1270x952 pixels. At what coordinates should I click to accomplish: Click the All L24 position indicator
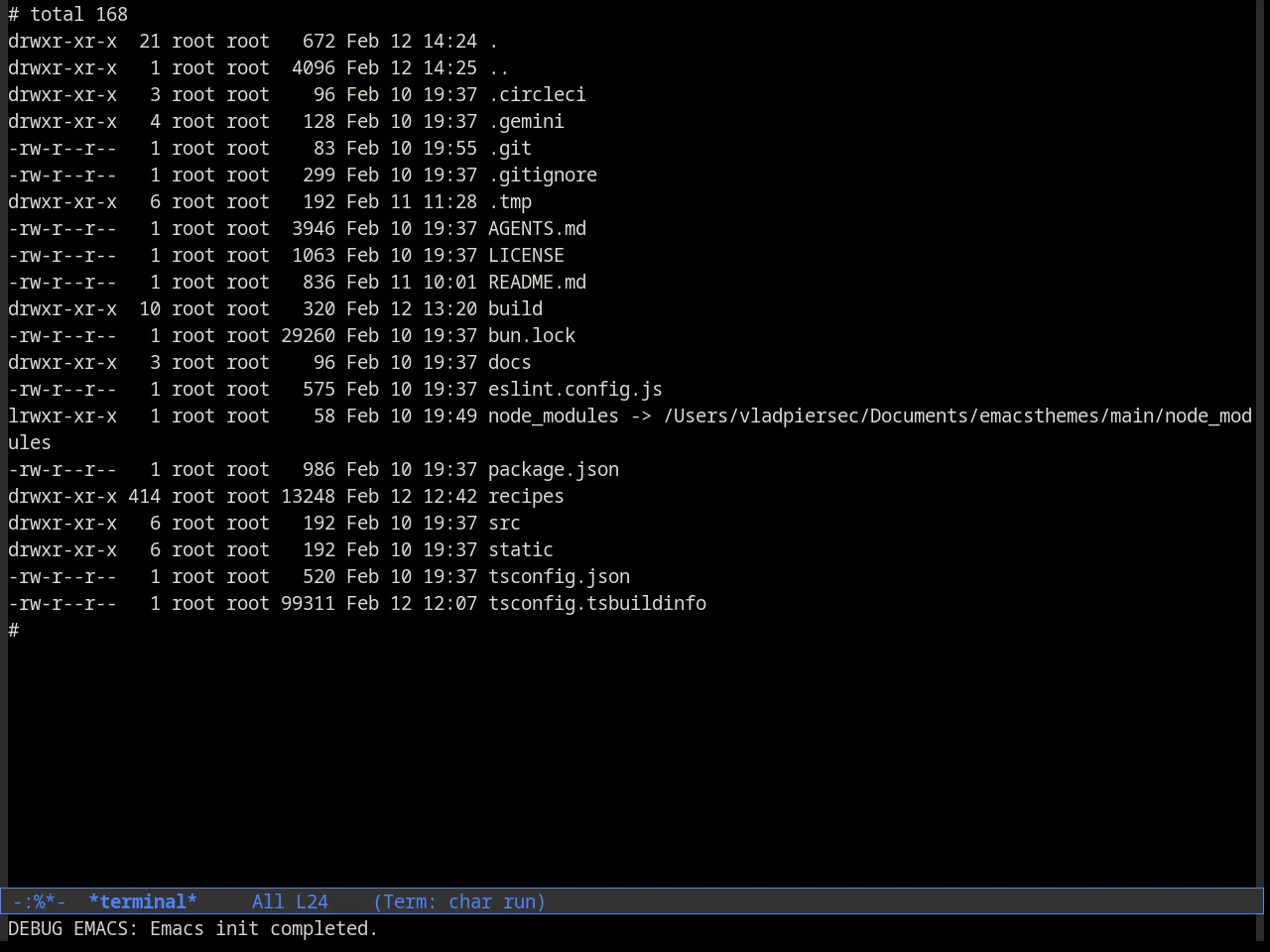(290, 901)
